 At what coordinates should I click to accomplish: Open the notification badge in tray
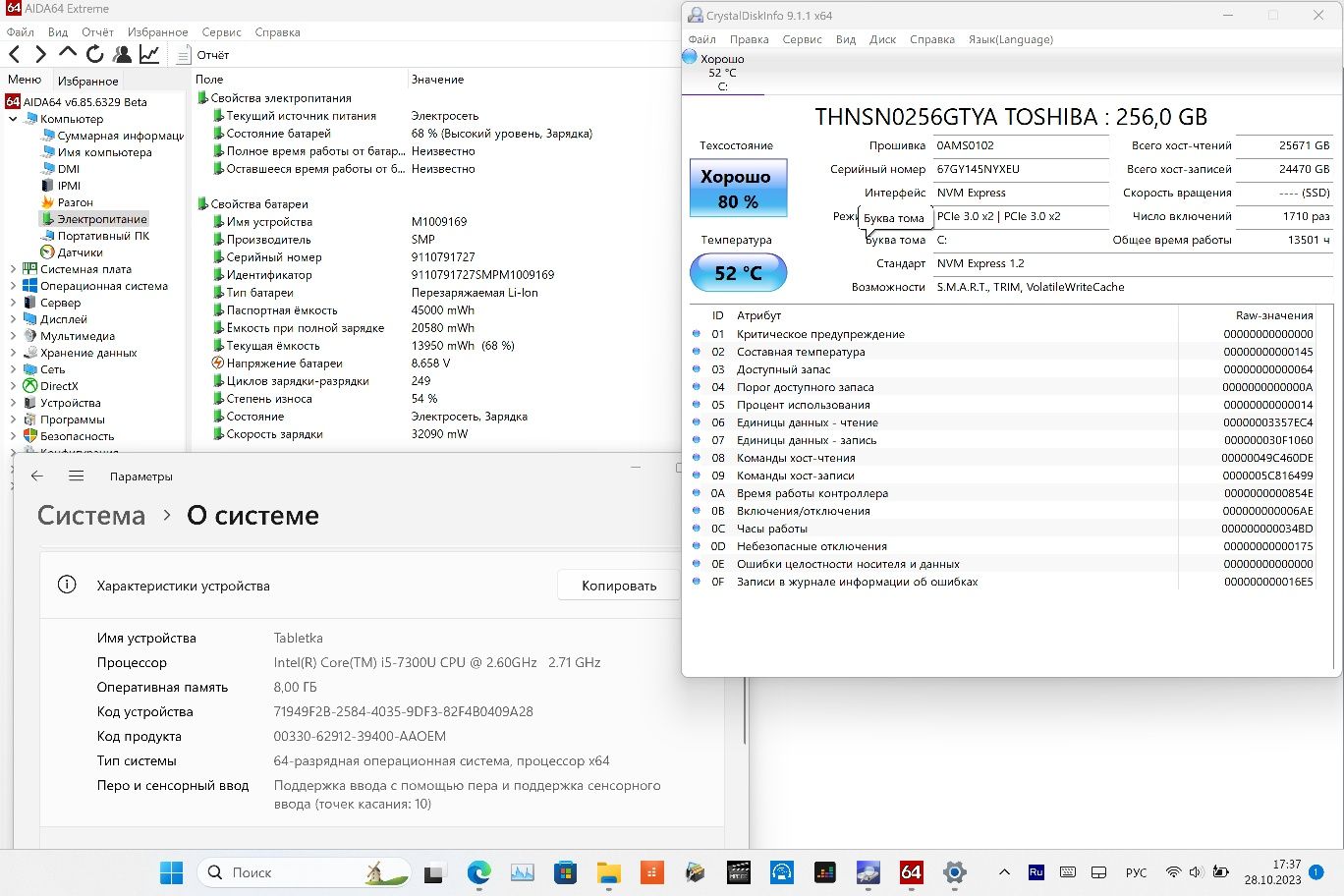(1316, 872)
